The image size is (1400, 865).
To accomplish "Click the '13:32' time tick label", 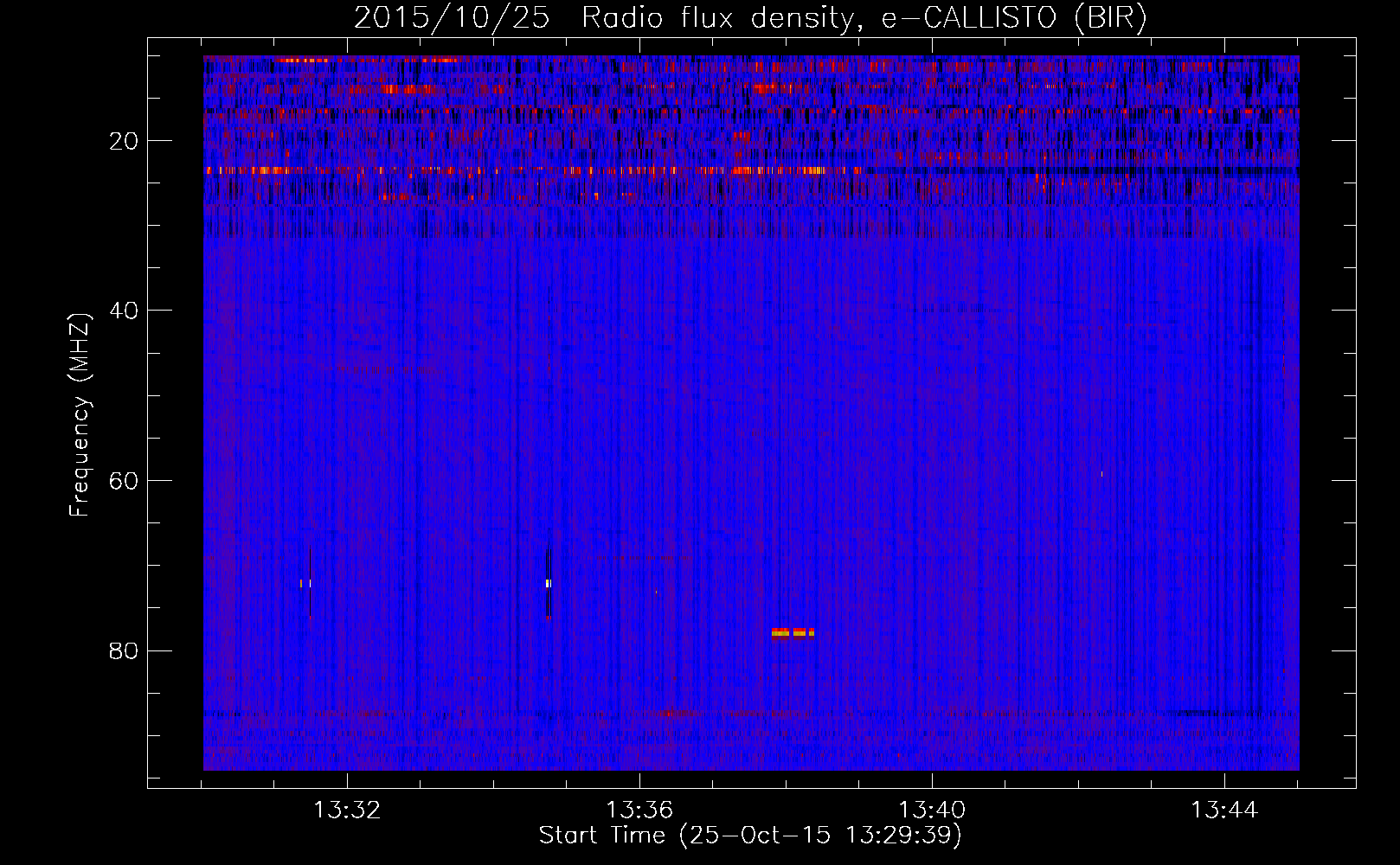I will 347,811.
